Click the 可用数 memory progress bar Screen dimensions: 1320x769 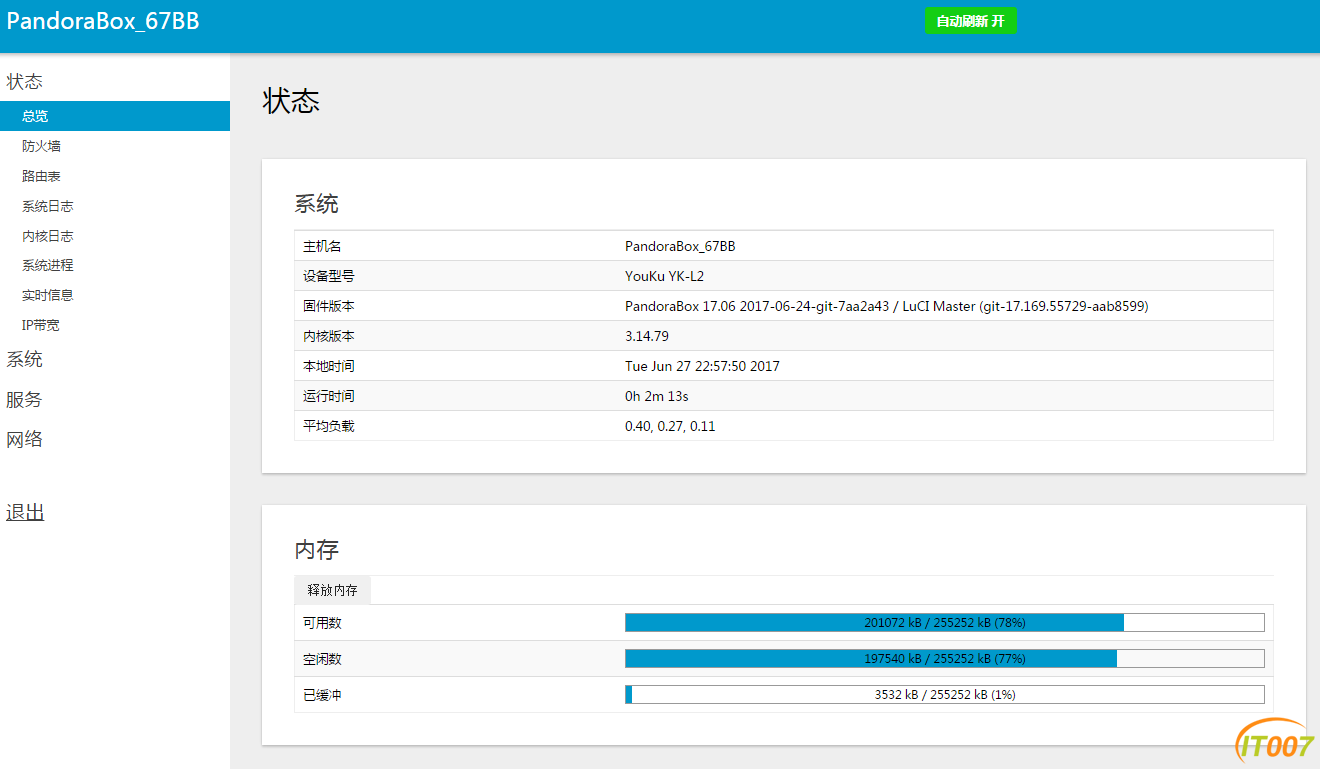point(944,623)
